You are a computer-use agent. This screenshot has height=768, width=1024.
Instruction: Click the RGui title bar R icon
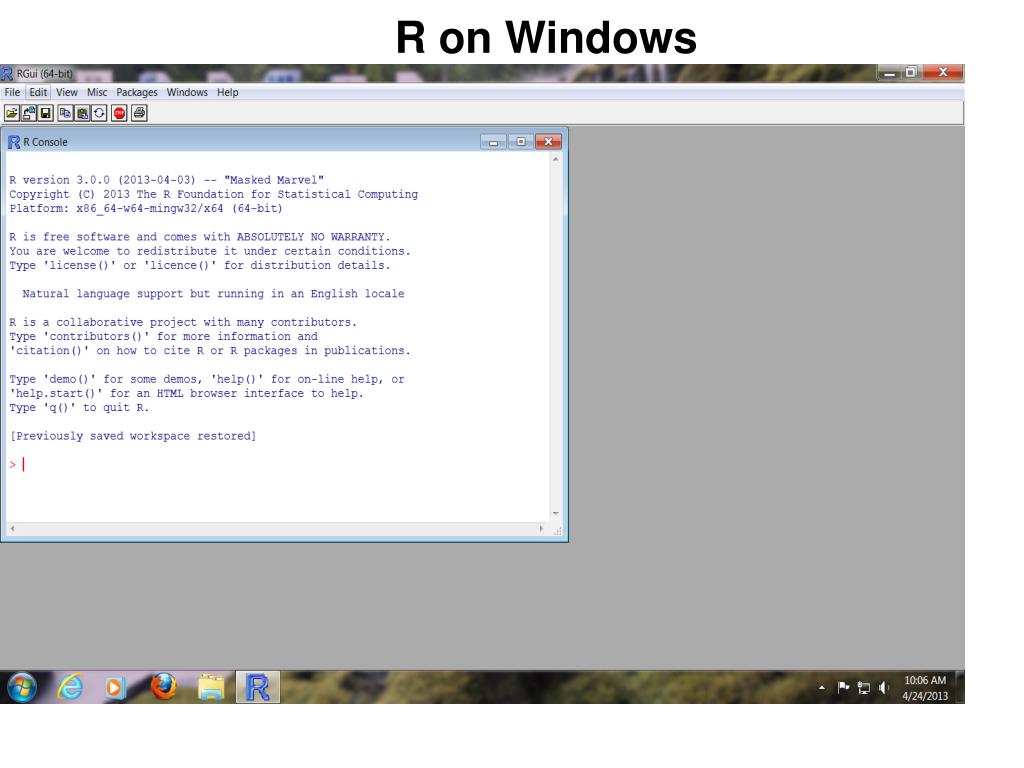pos(7,73)
